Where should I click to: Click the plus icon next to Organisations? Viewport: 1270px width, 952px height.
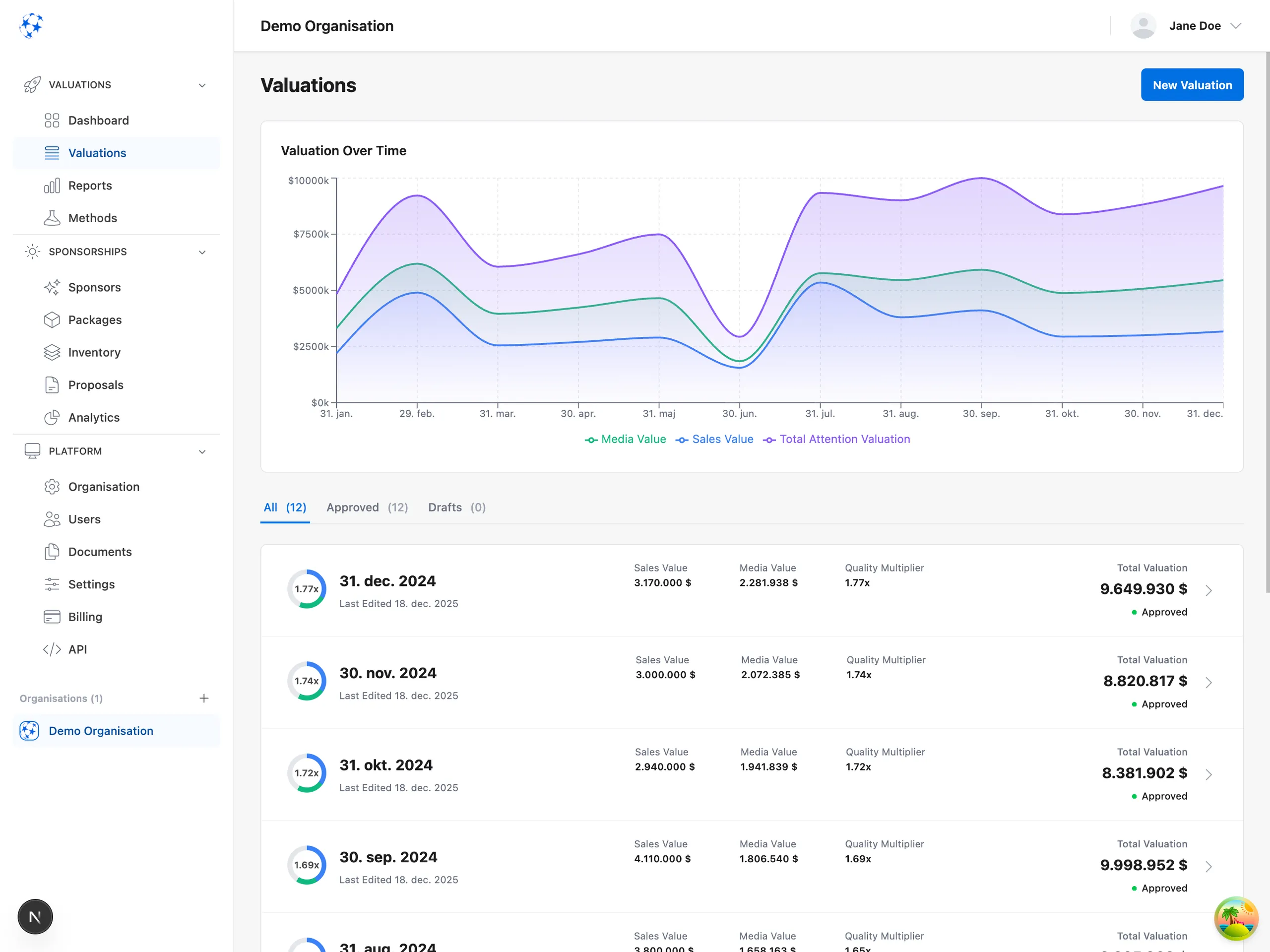pos(204,698)
